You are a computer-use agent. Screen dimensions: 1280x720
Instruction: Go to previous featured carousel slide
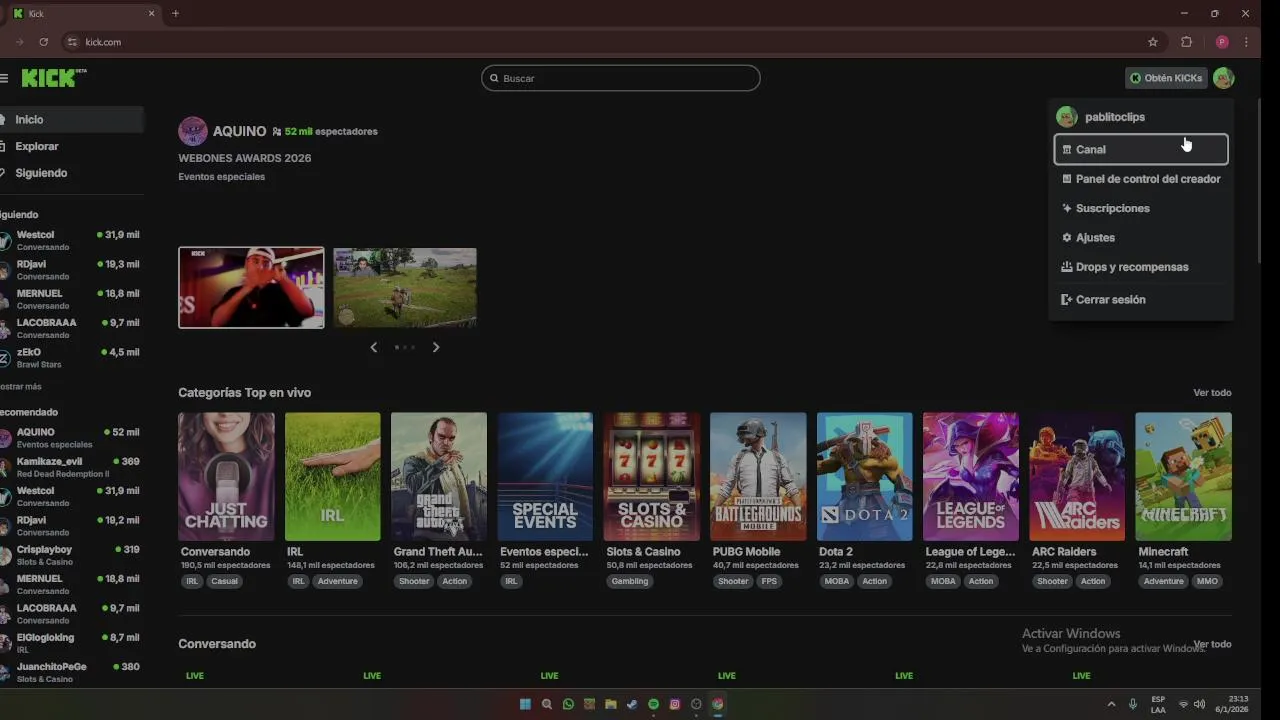click(374, 347)
